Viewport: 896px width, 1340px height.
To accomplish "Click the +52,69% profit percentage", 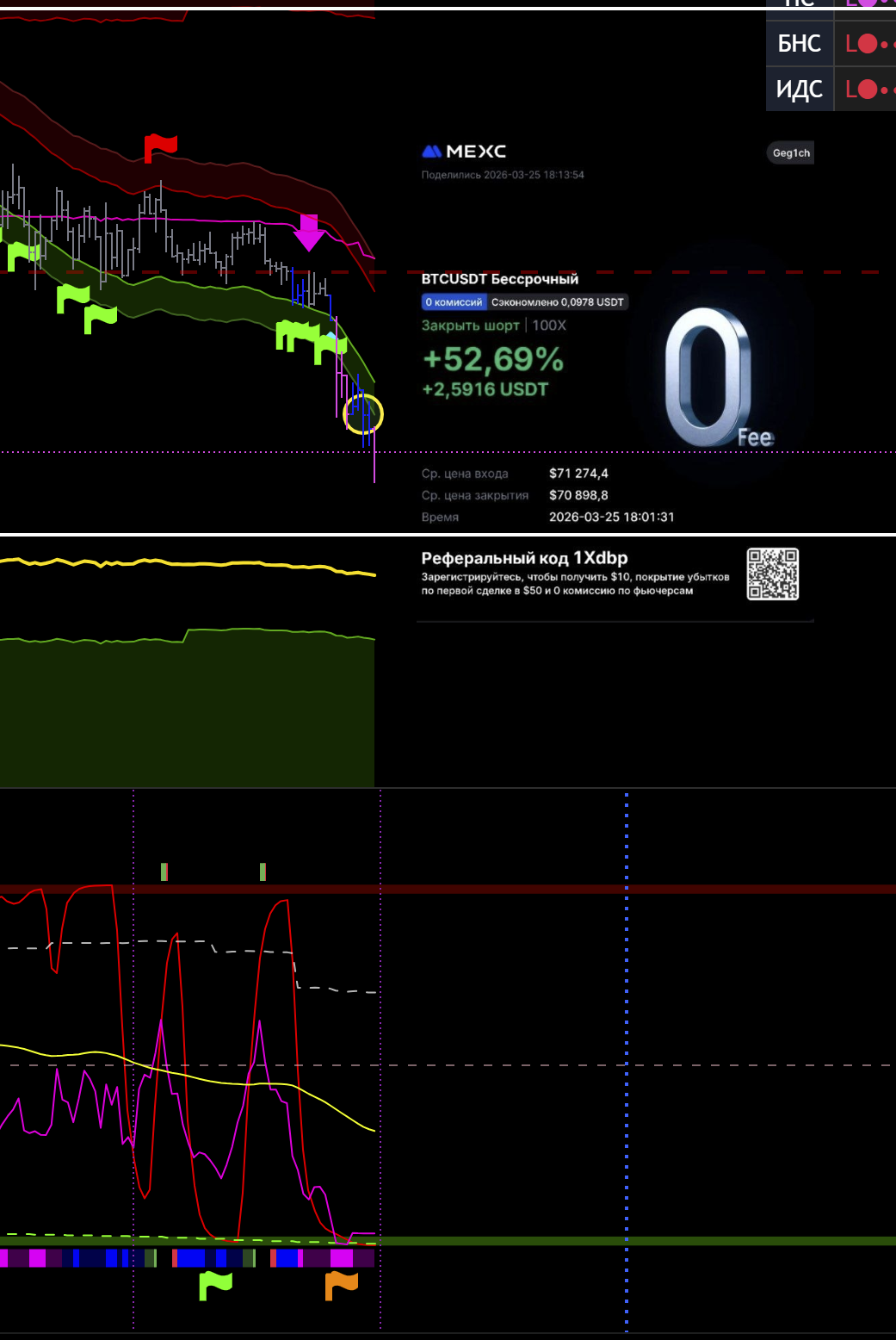I will (x=492, y=359).
